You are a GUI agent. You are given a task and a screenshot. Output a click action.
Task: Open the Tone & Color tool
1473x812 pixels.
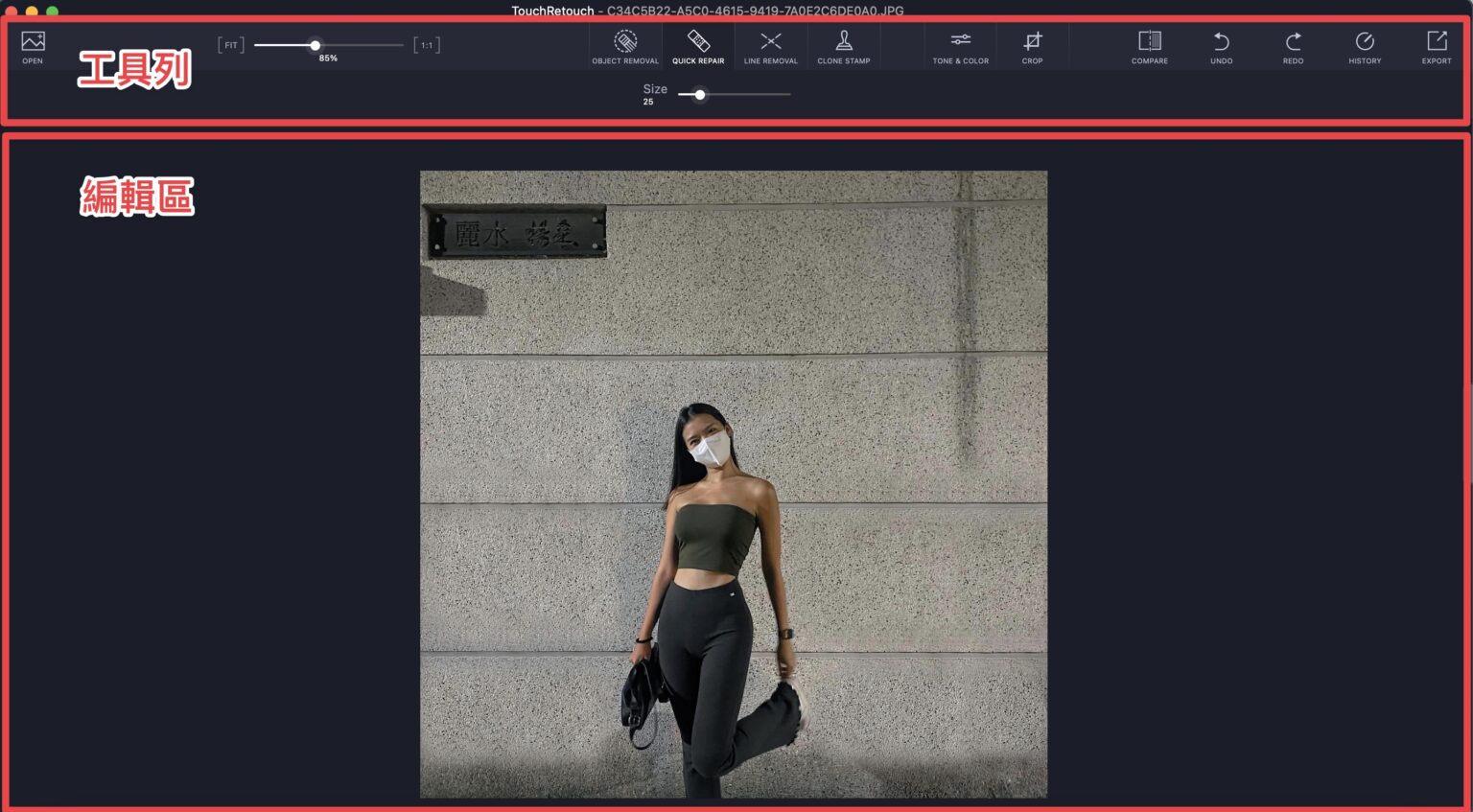pos(960,45)
